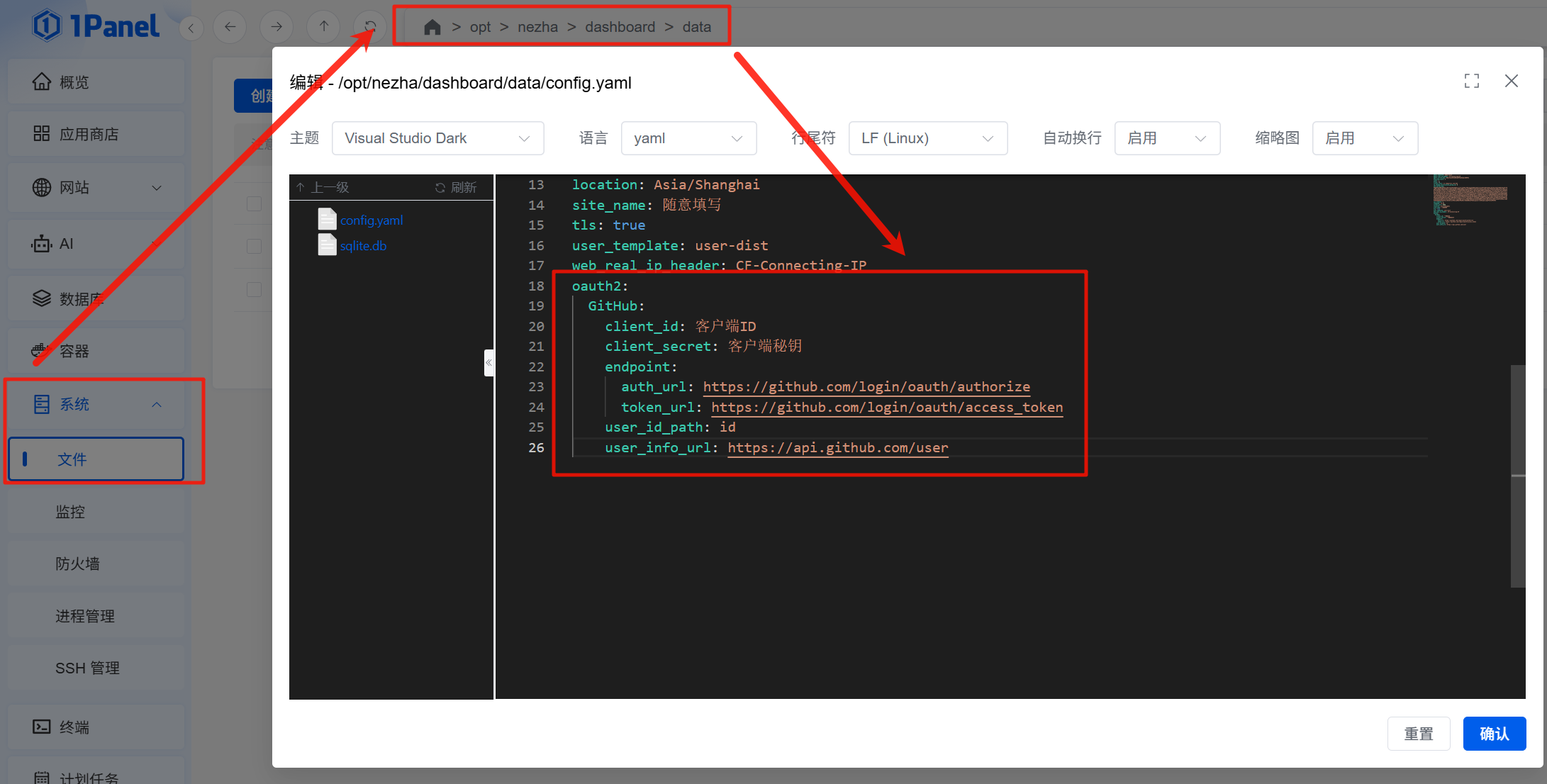
Task: Click 上一级 to go up a level
Action: pos(323,187)
